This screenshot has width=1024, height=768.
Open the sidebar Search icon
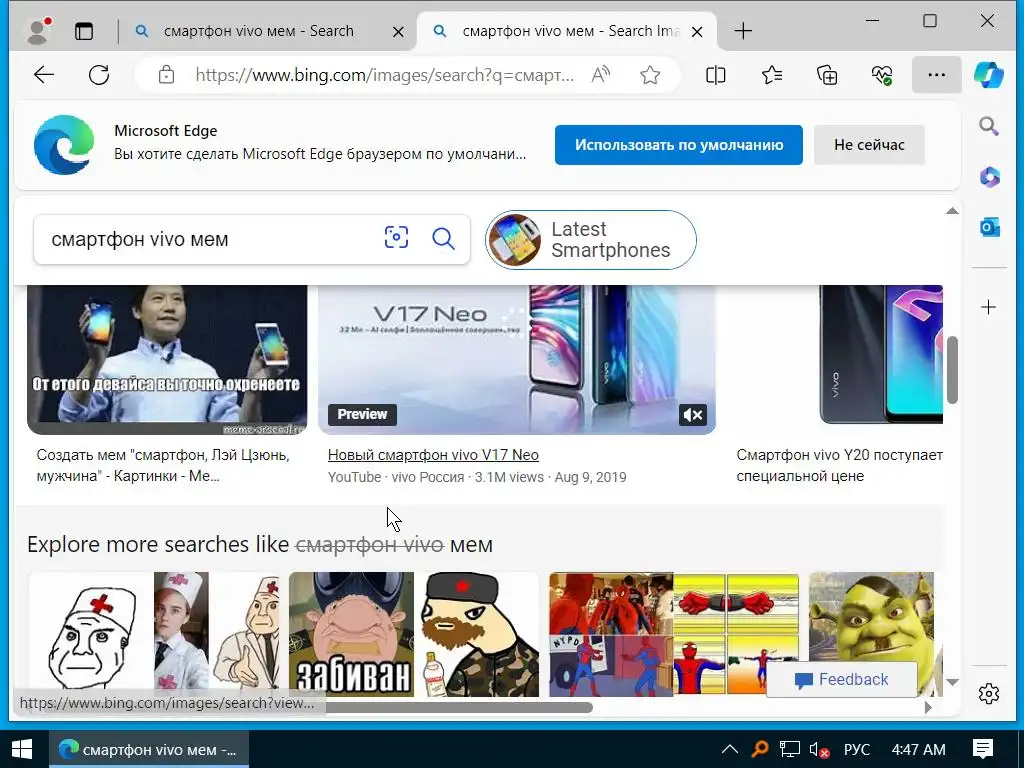coord(989,126)
